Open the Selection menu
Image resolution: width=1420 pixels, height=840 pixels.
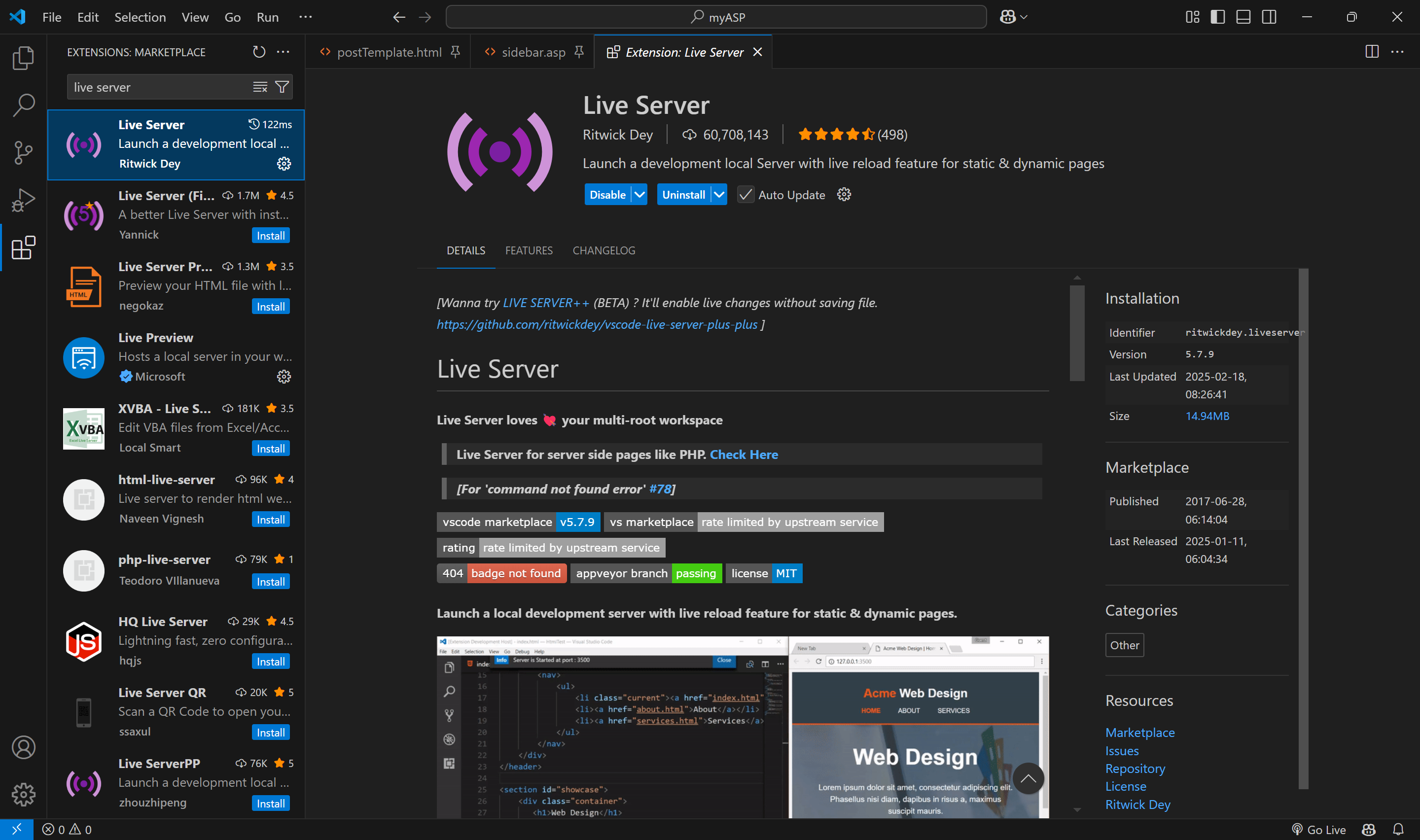tap(141, 17)
